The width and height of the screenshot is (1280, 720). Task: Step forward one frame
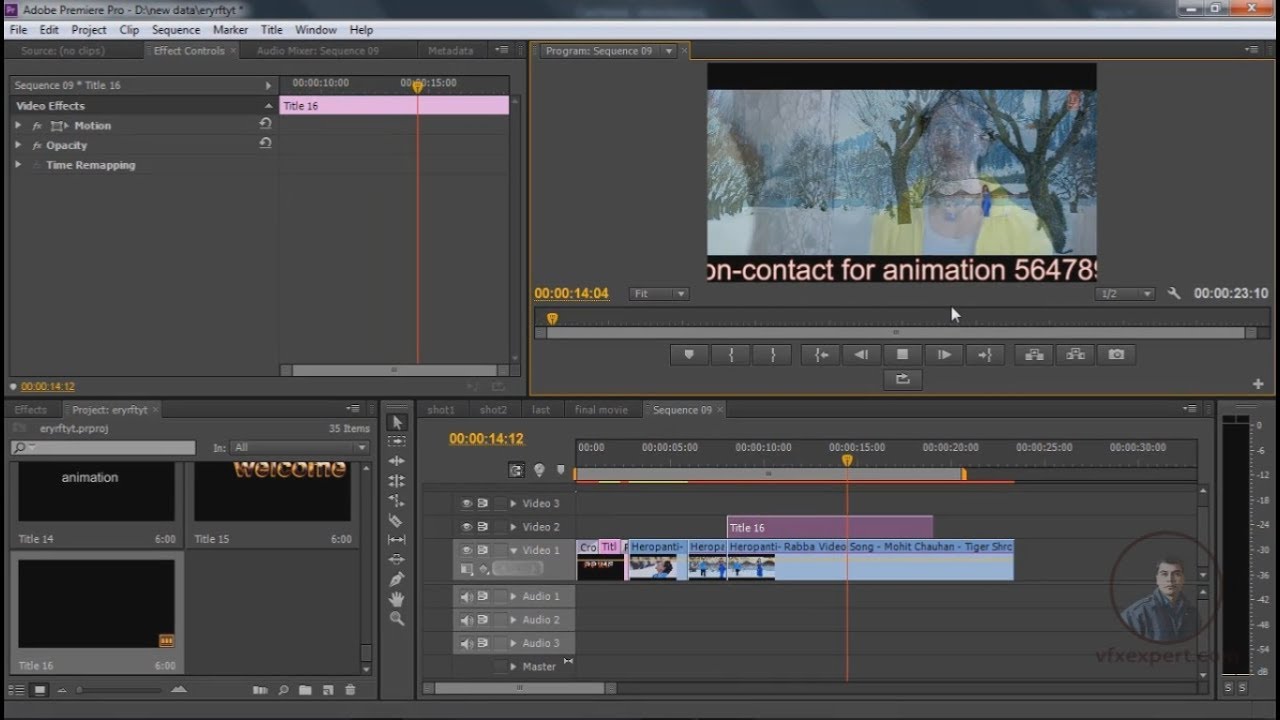click(943, 354)
